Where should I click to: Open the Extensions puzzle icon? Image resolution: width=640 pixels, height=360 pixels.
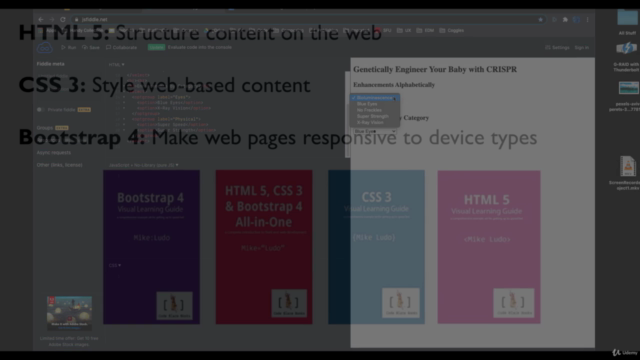[565, 20]
